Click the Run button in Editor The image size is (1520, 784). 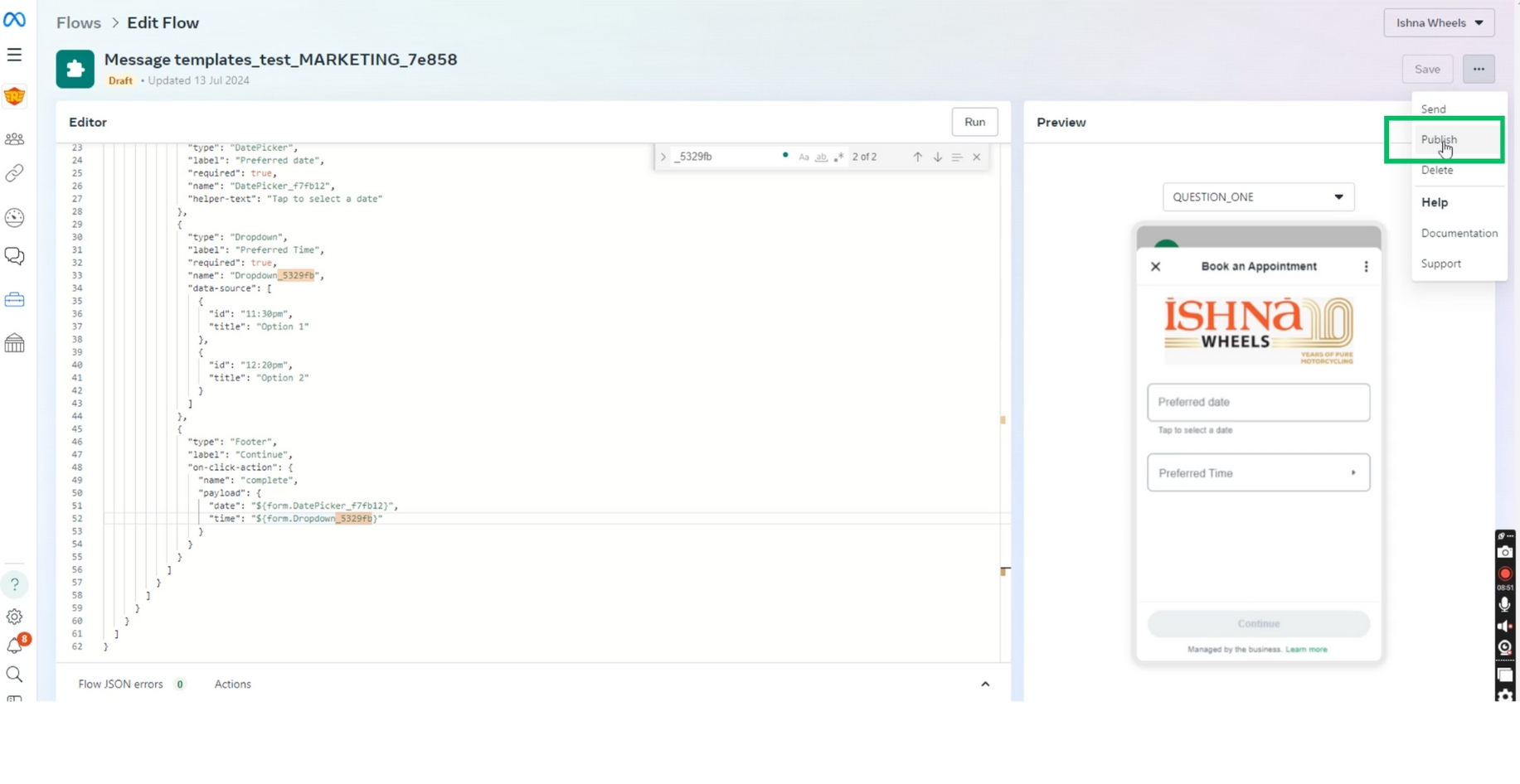(x=974, y=122)
